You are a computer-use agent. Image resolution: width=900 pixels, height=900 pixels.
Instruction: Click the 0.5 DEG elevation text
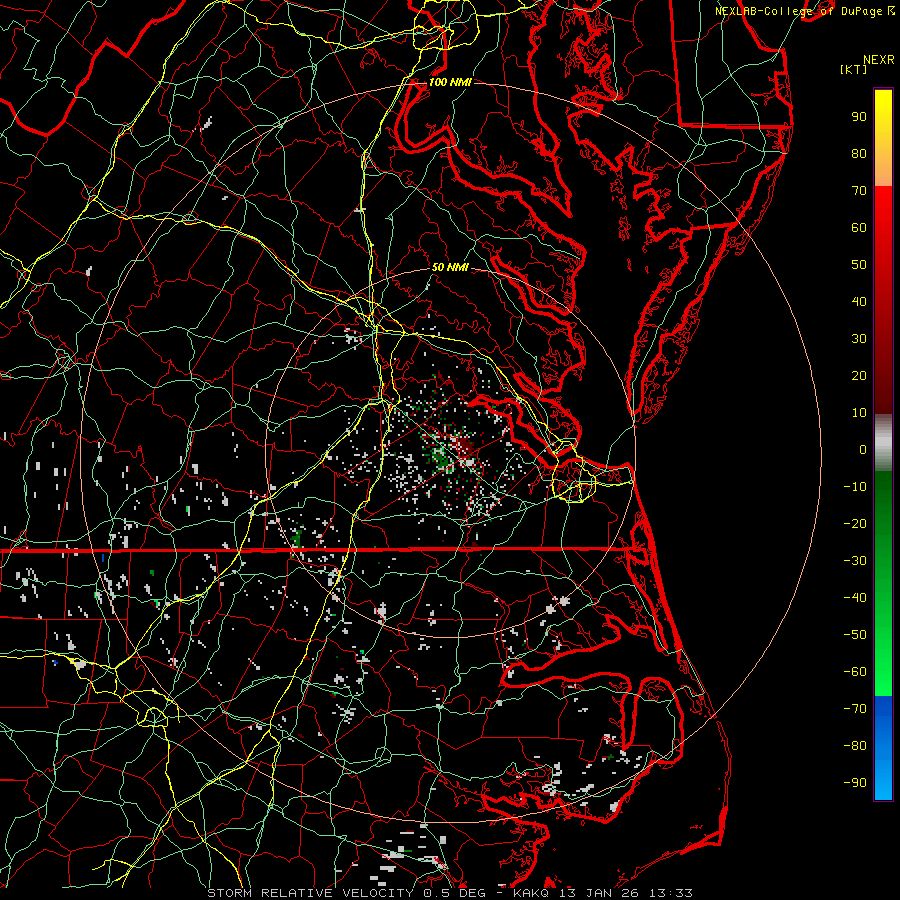[x=455, y=893]
